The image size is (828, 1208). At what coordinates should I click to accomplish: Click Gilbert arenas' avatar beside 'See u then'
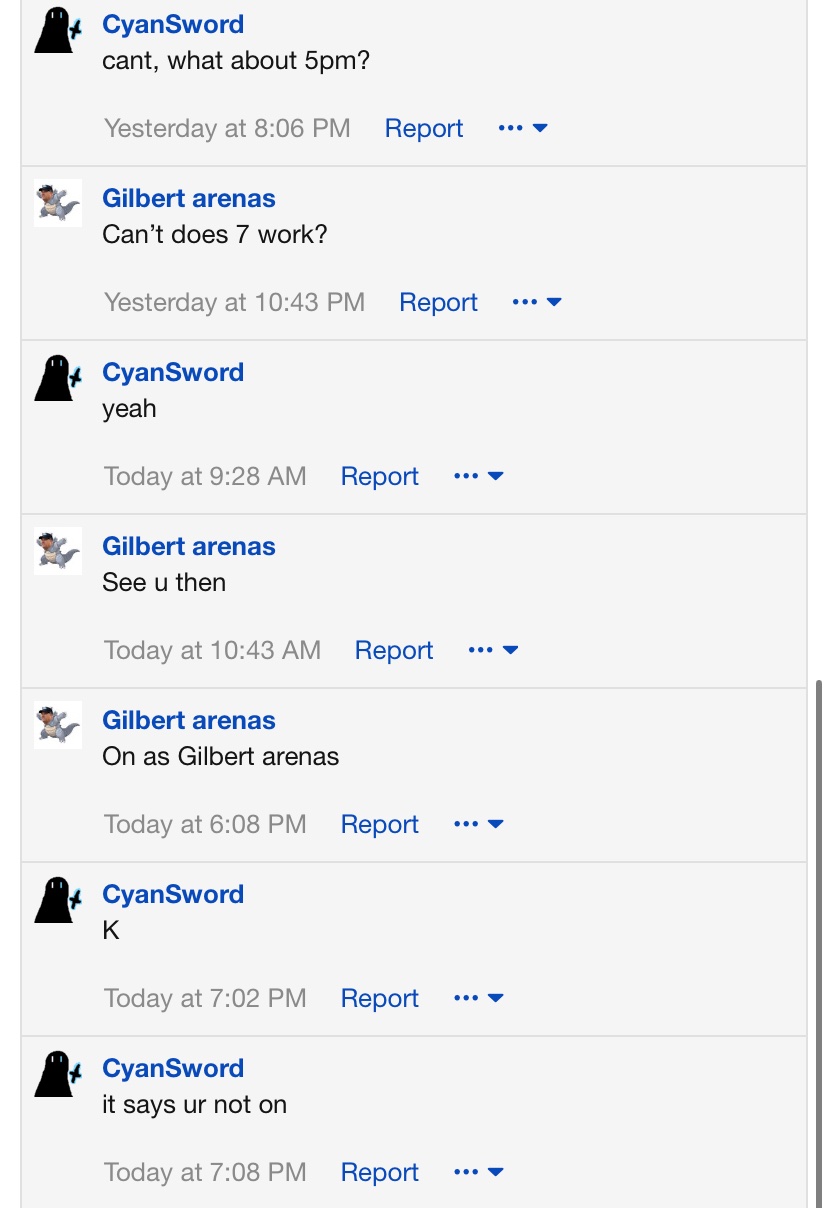point(58,551)
